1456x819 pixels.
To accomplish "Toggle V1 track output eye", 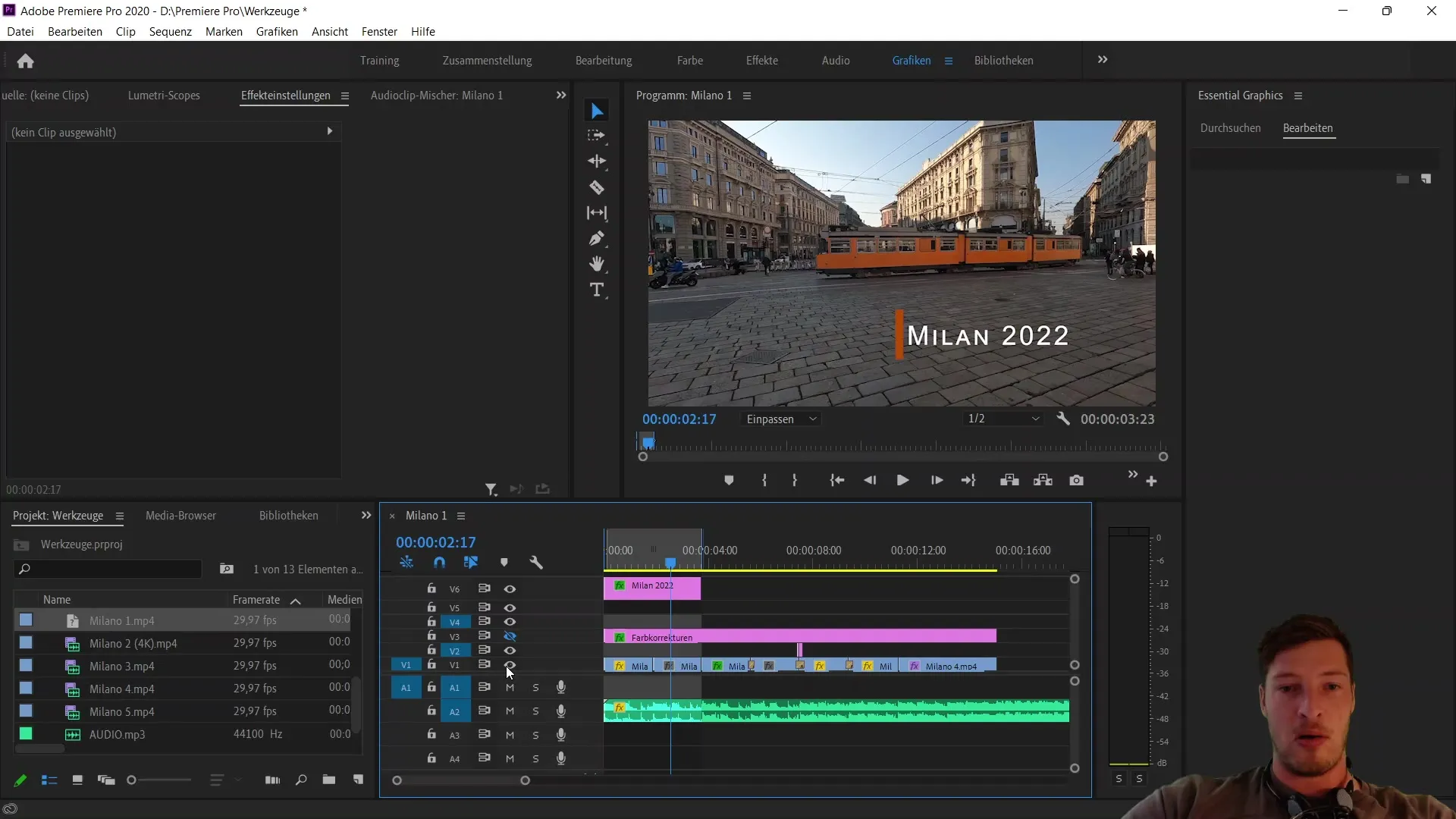I will pyautogui.click(x=510, y=665).
